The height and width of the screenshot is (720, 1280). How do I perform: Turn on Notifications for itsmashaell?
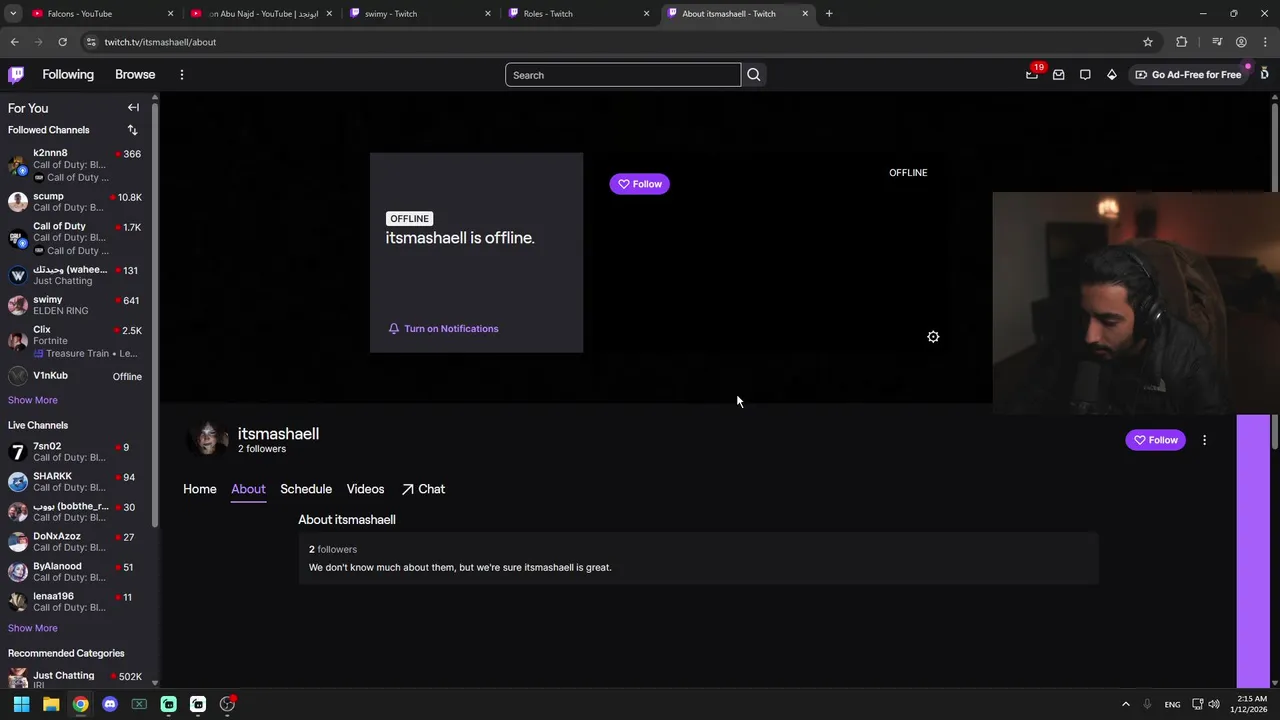pyautogui.click(x=443, y=328)
